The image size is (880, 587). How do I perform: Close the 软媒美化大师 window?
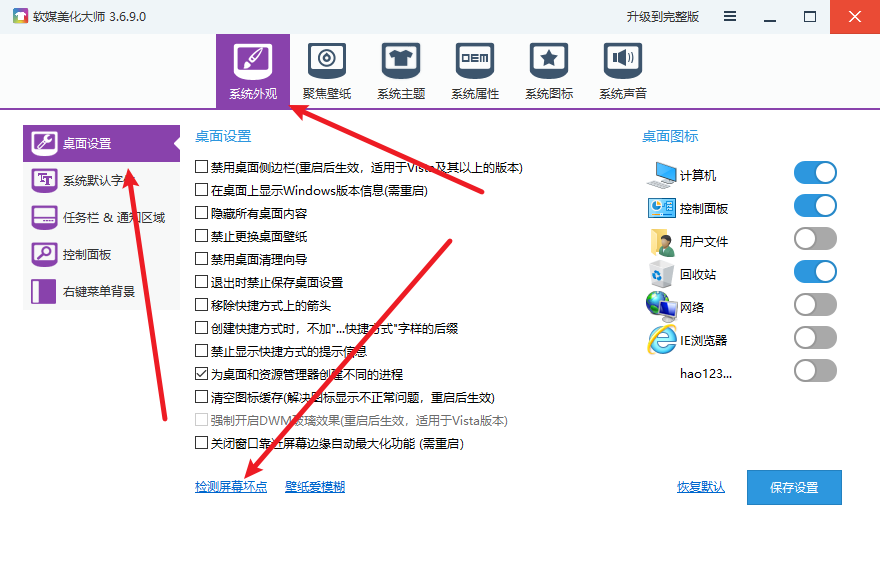click(855, 17)
